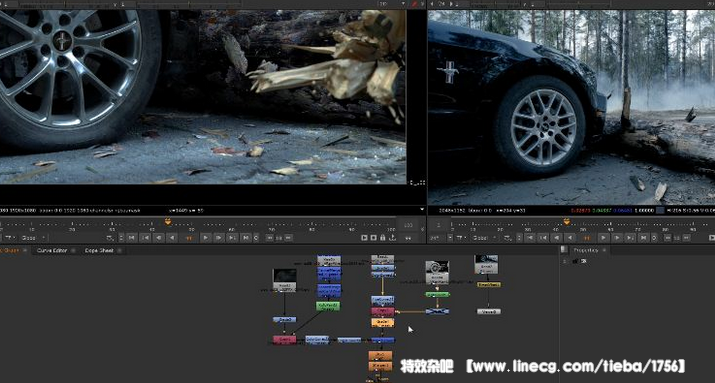The height and width of the screenshot is (383, 715).
Task: Click pane layout icon left of Properties tab
Action: (x=564, y=249)
